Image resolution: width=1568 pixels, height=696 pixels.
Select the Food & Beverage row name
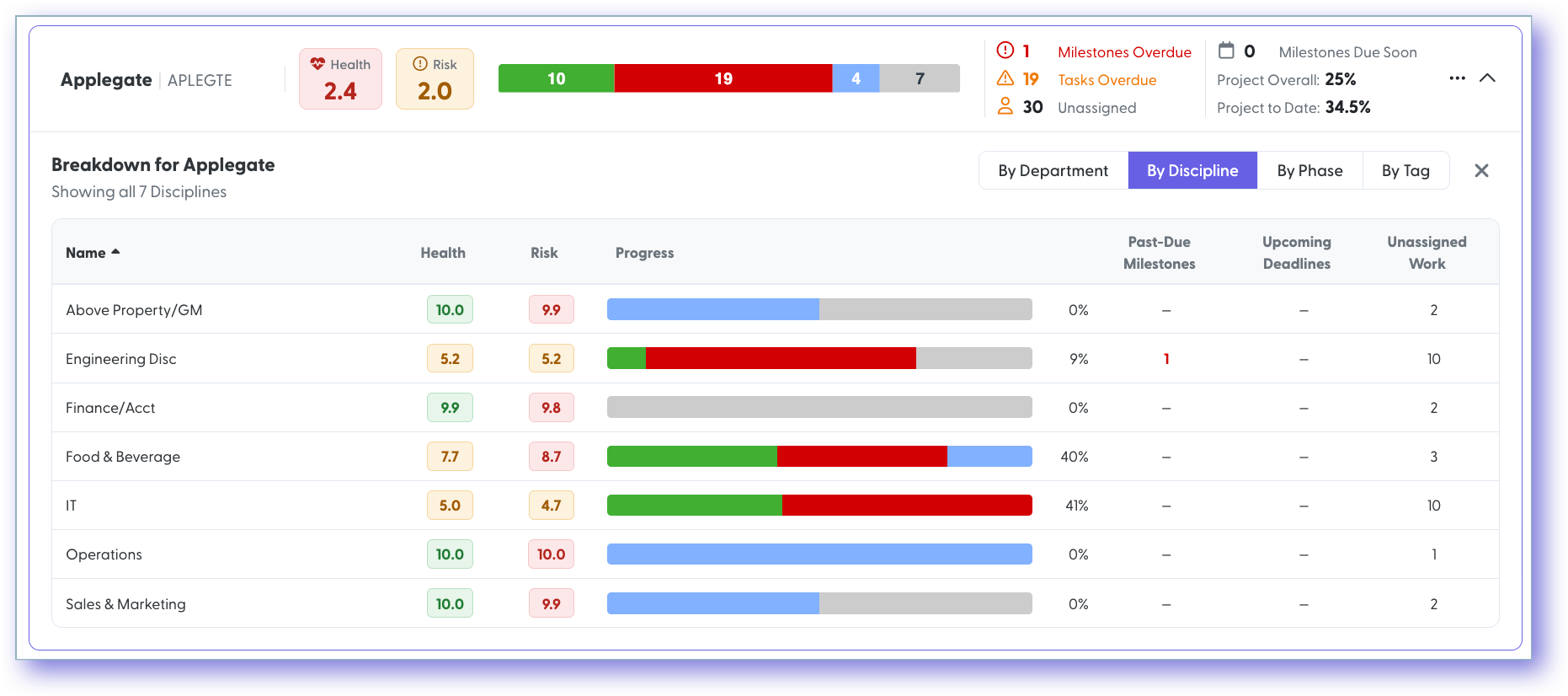click(x=123, y=457)
